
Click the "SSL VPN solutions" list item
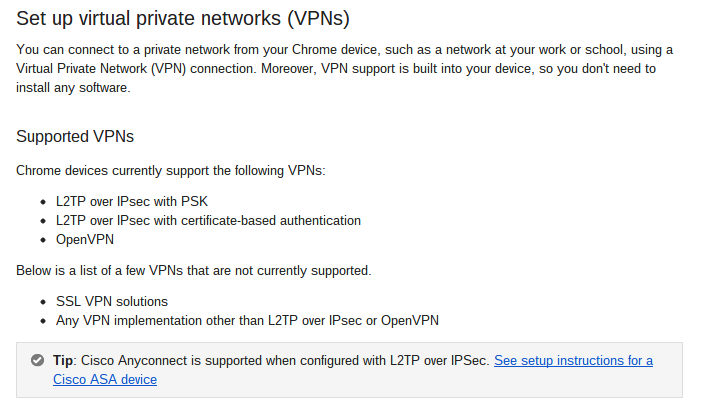coord(111,301)
